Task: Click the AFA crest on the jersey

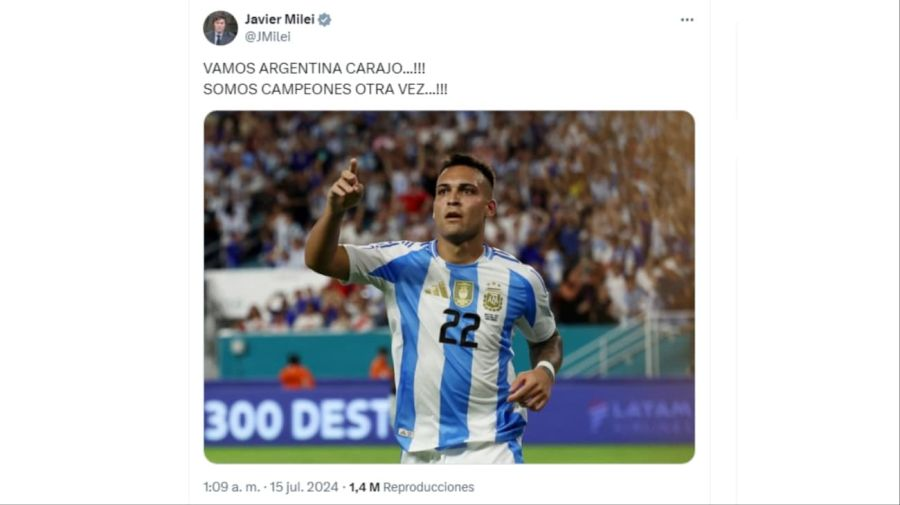Action: point(492,299)
